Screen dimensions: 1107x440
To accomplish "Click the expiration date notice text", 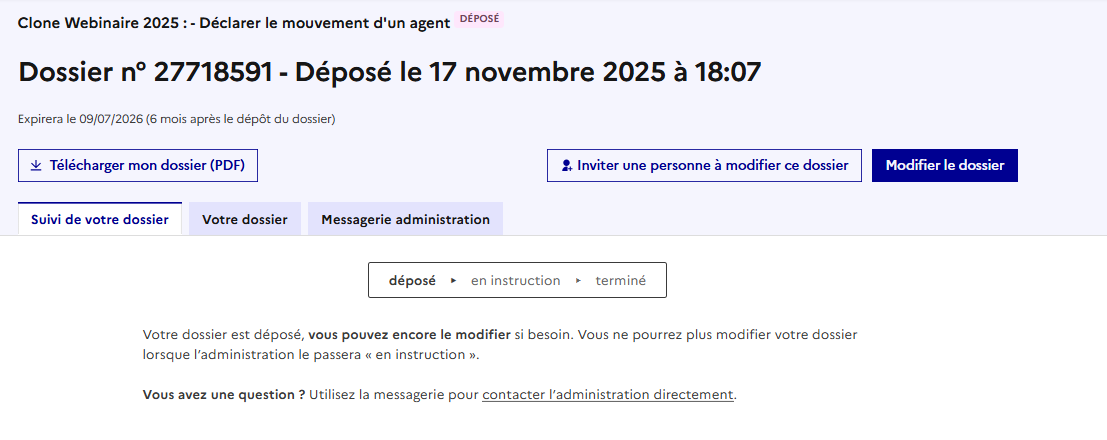I will [x=176, y=120].
